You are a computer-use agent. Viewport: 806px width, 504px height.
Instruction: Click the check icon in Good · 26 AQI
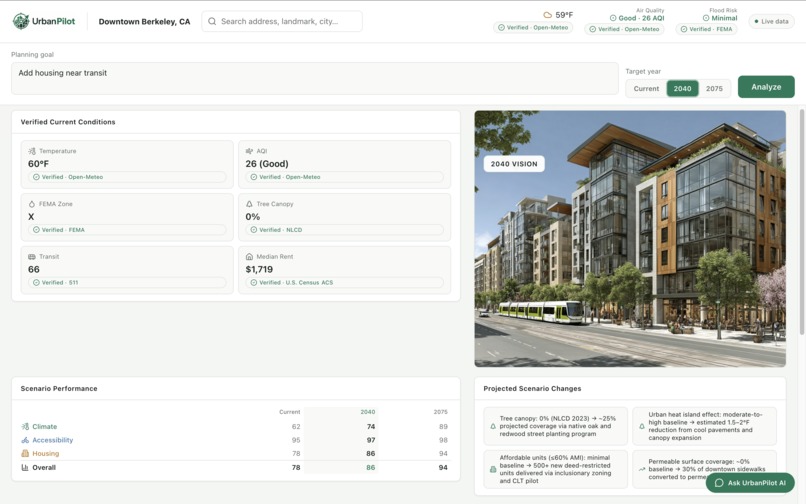(613, 18)
